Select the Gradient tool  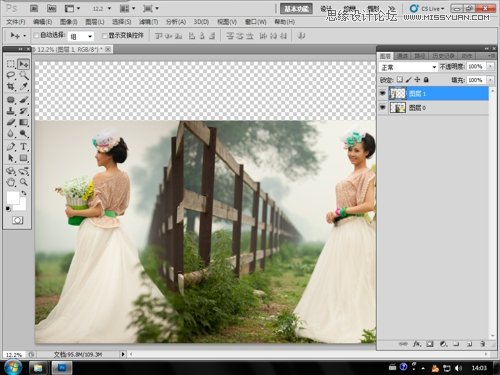click(23, 122)
